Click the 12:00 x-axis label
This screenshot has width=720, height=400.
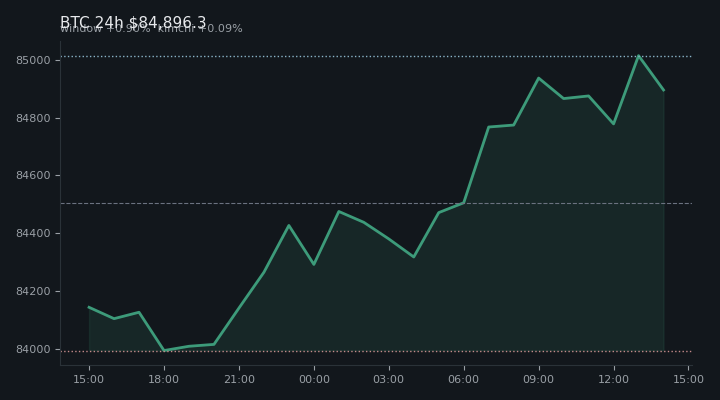click(613, 379)
